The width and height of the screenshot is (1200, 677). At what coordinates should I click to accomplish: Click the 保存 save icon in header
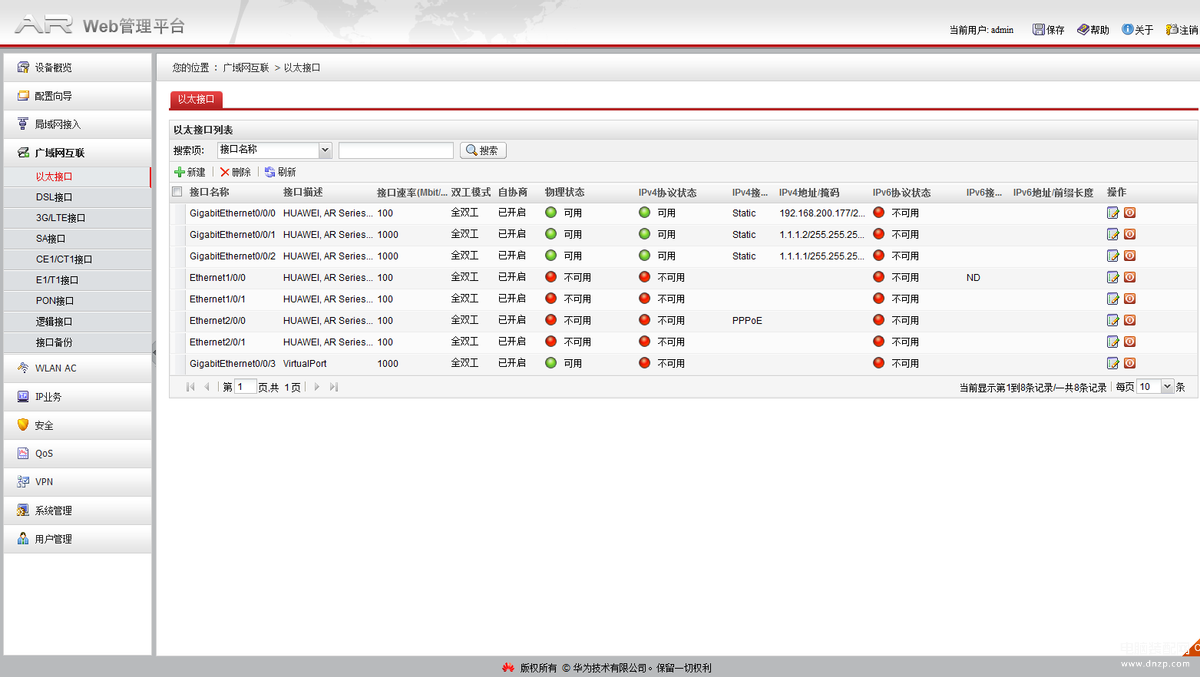coord(1039,30)
